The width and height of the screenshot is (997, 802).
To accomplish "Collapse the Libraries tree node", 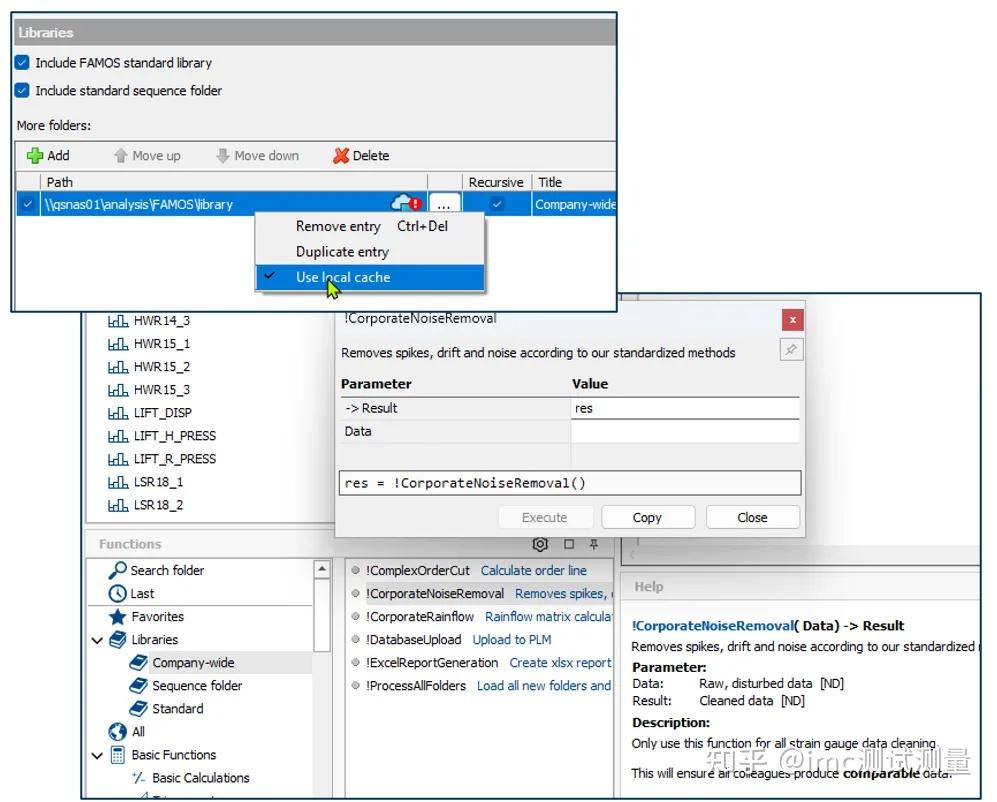I will 97,640.
